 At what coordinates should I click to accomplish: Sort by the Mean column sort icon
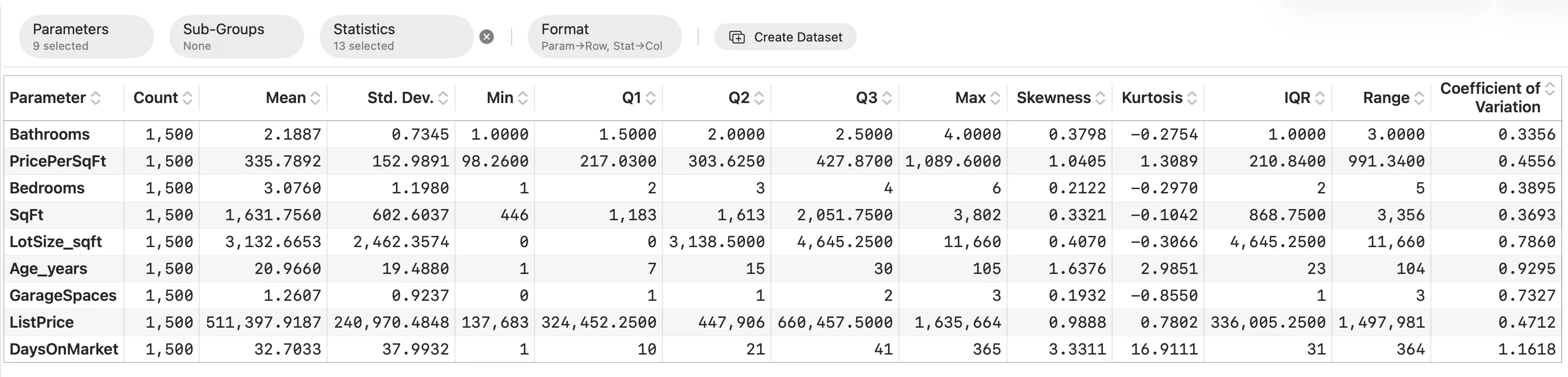tap(315, 98)
